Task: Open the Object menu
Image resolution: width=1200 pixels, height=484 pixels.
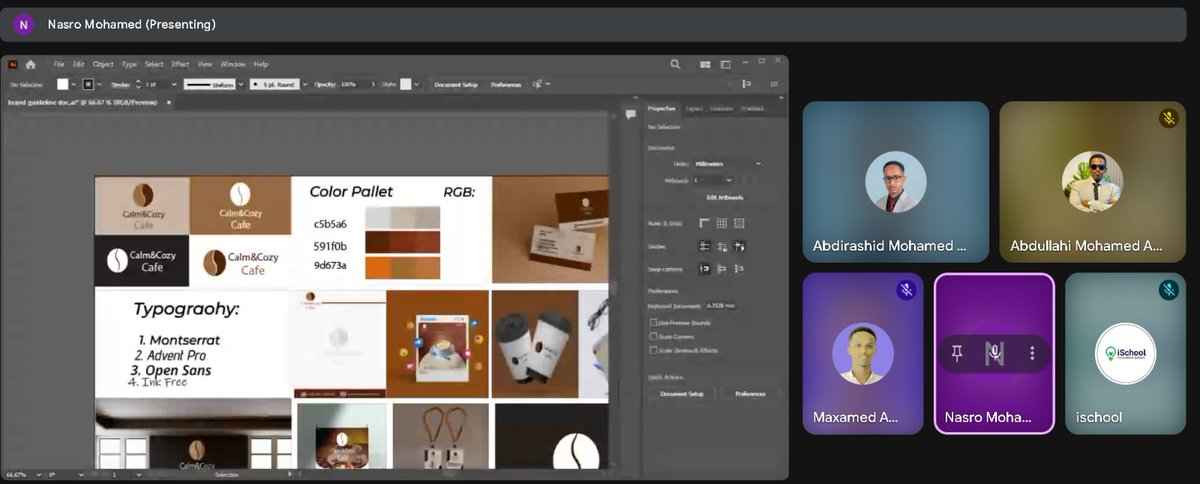Action: [x=103, y=64]
